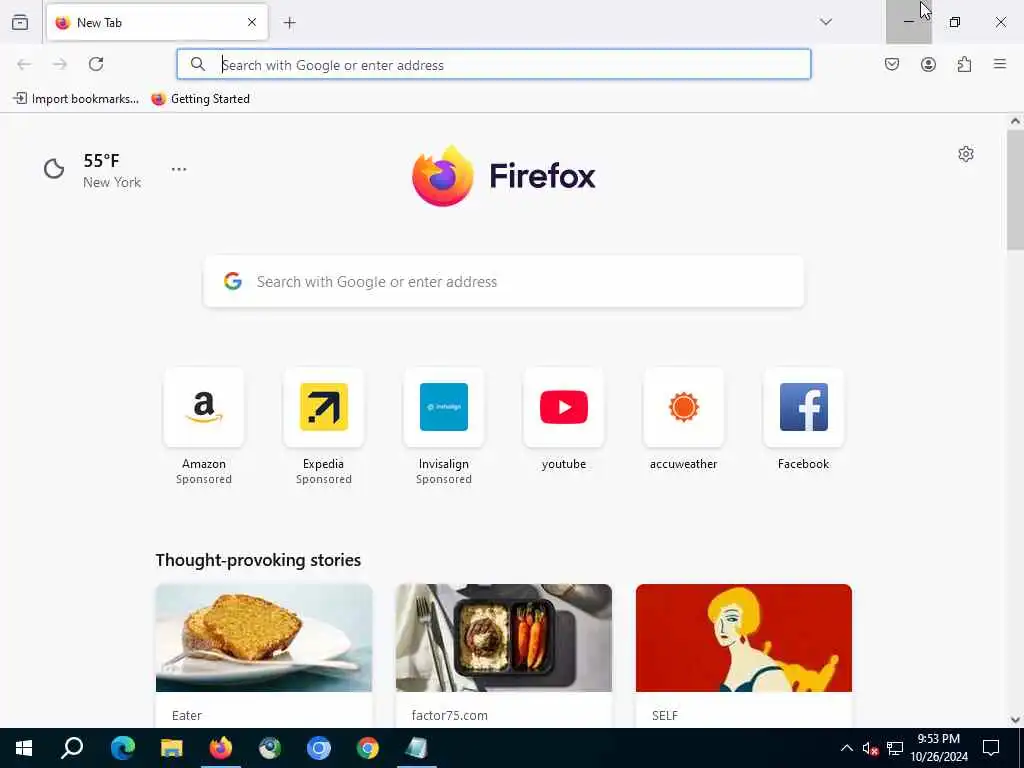The width and height of the screenshot is (1024, 768).
Task: Open the Getting Started bookmark
Action: pyautogui.click(x=200, y=99)
